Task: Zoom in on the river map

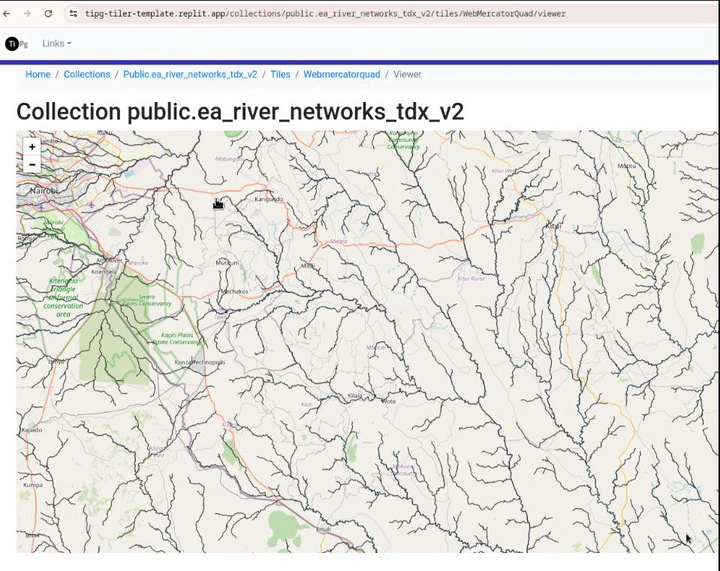Action: click(x=32, y=147)
